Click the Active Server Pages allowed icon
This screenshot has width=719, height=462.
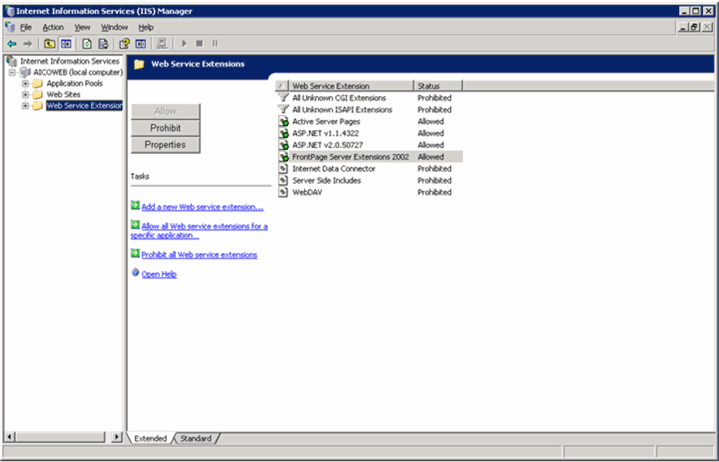pos(283,121)
